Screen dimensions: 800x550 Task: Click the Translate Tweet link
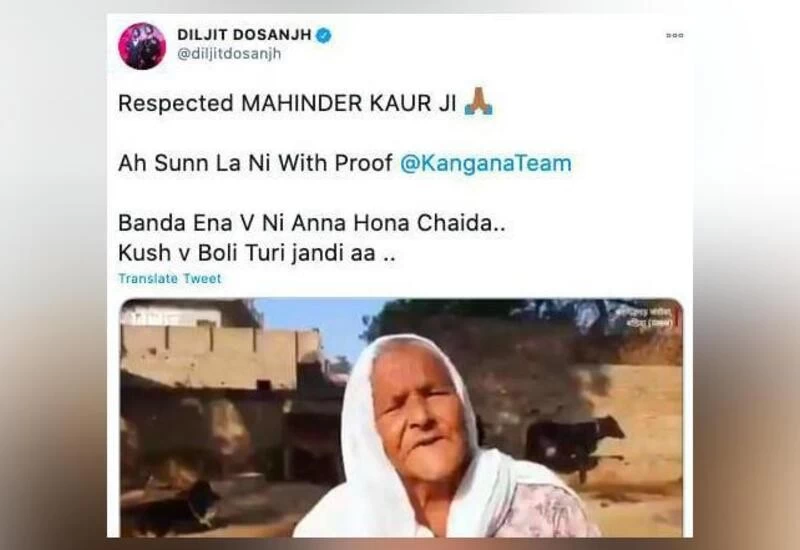point(170,279)
